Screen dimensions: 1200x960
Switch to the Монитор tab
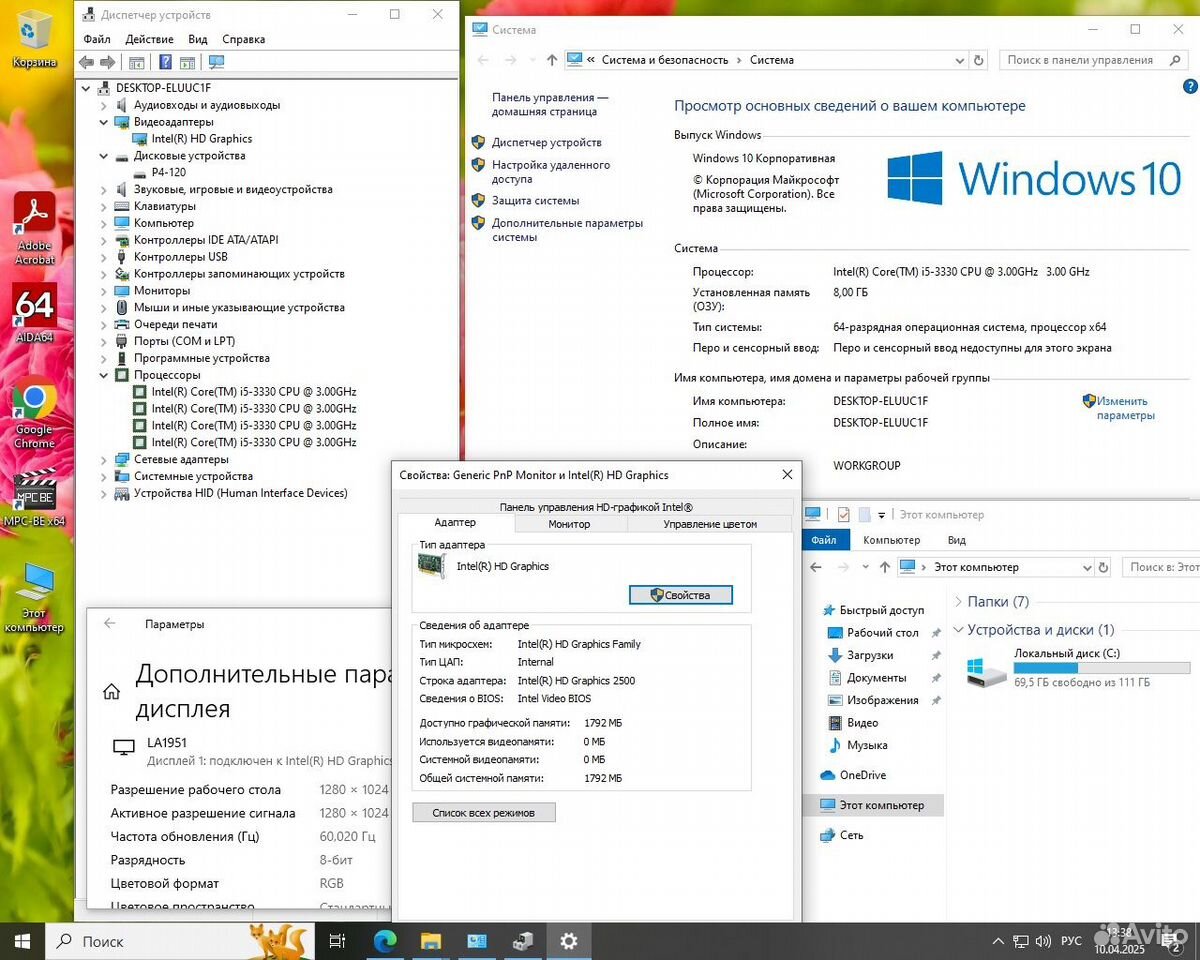tap(569, 524)
